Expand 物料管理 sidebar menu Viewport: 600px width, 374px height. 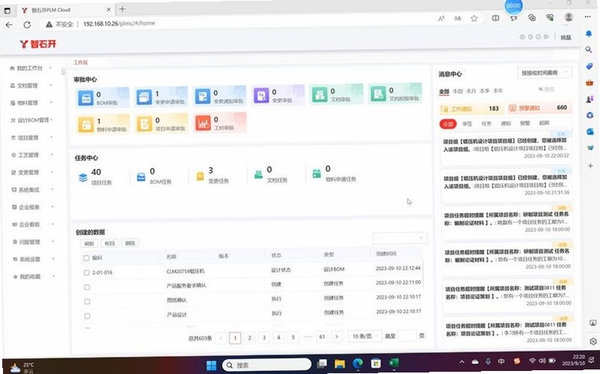(x=31, y=103)
